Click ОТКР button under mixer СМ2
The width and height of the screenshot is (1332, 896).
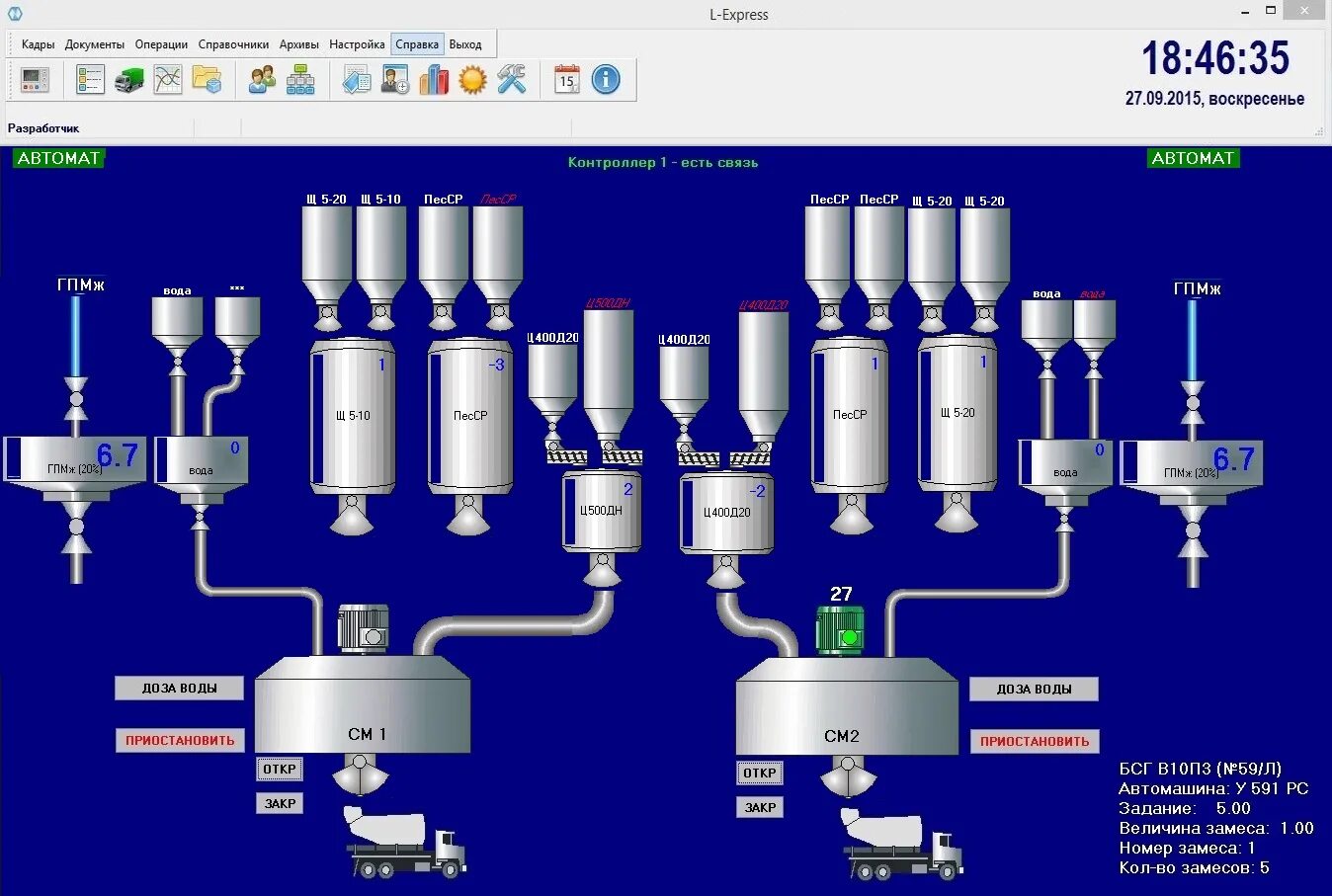pos(760,773)
